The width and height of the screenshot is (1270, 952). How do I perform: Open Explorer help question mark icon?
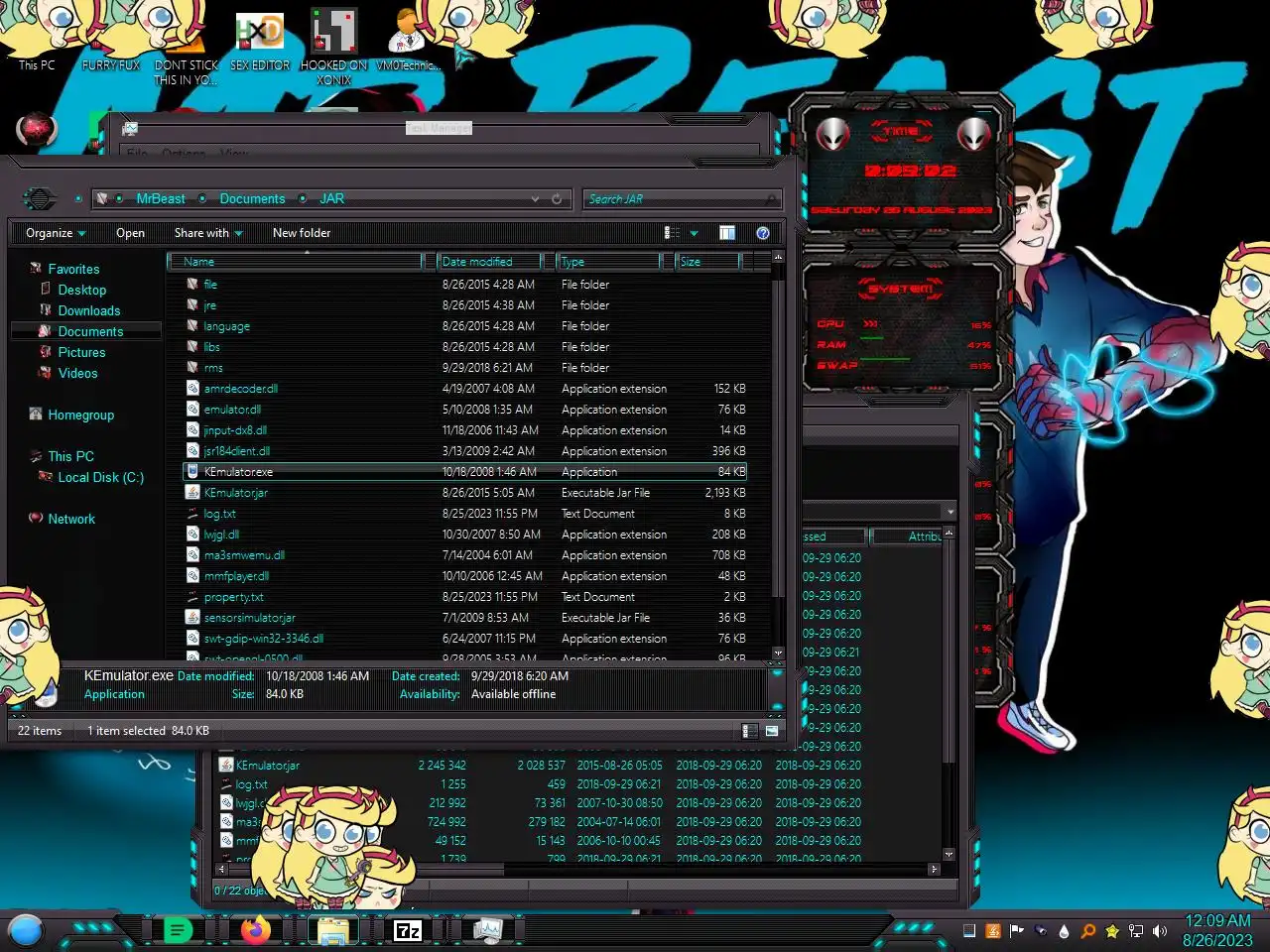coord(763,233)
